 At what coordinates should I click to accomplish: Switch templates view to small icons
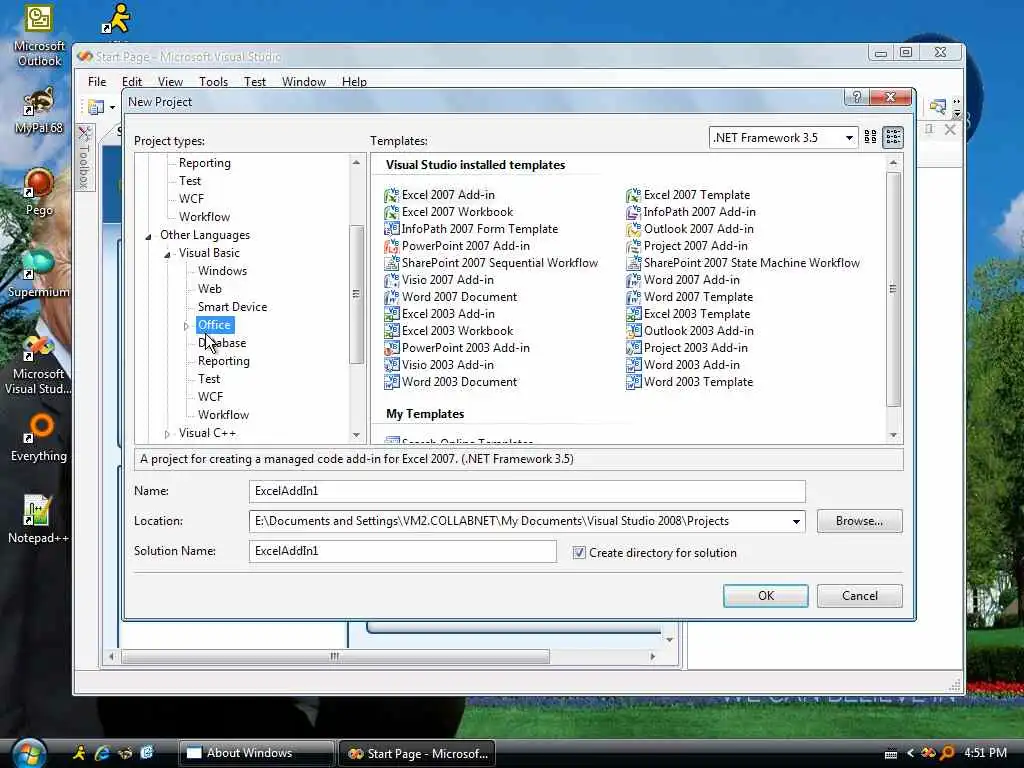[x=893, y=137]
